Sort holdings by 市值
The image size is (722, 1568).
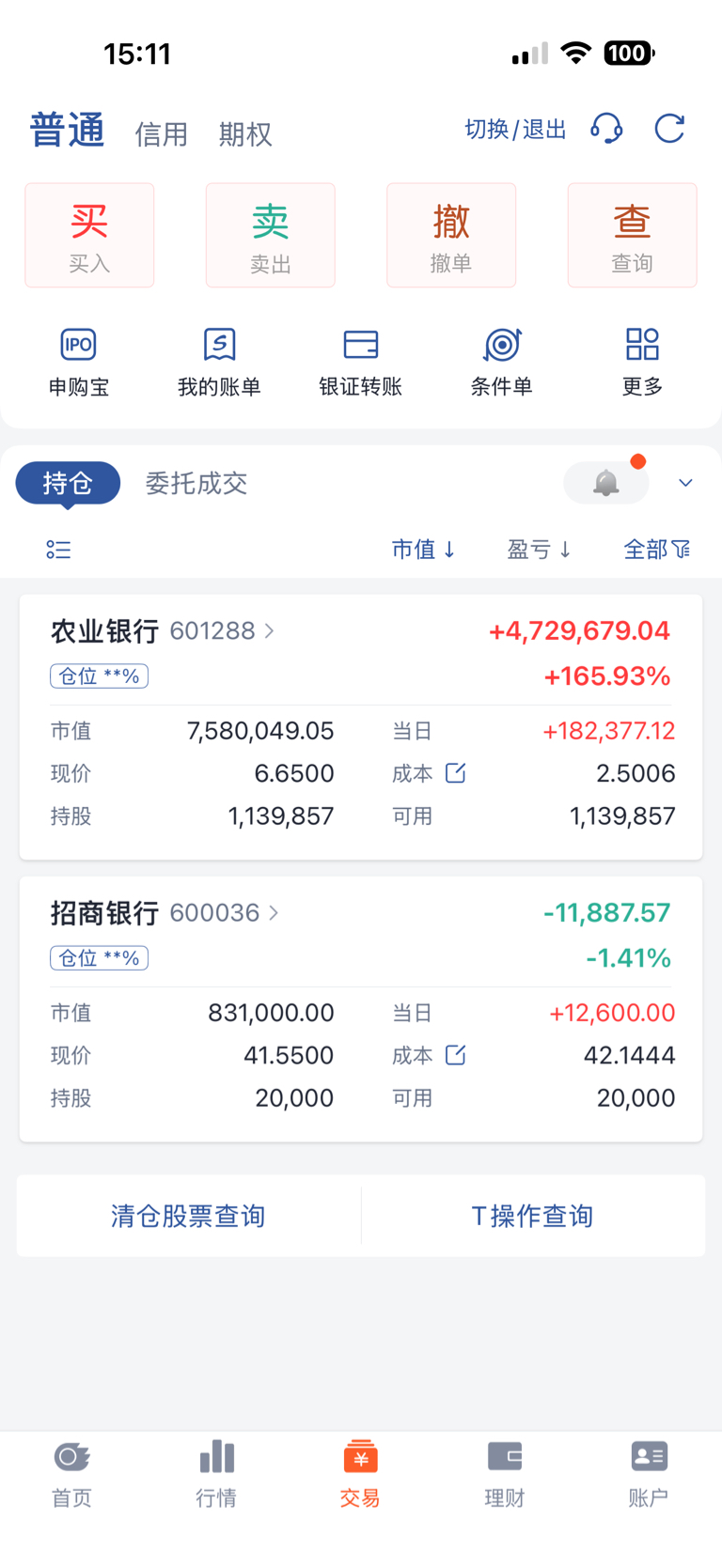pos(424,550)
